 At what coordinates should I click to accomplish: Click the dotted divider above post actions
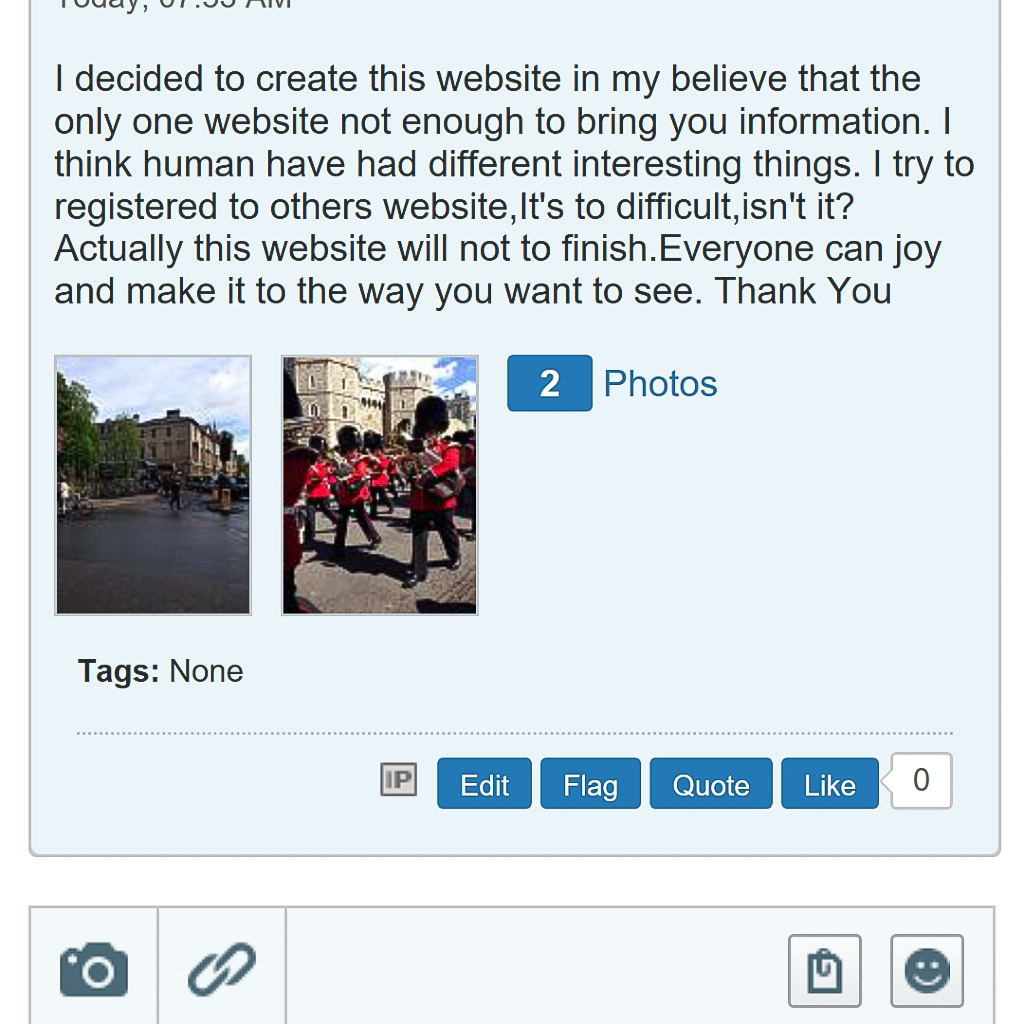[x=514, y=733]
